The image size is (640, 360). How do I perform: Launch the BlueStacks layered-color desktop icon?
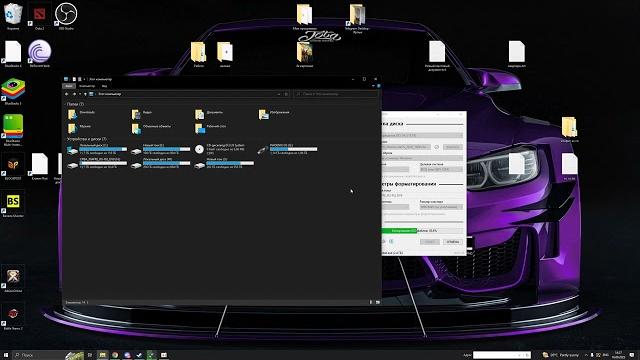tap(13, 90)
